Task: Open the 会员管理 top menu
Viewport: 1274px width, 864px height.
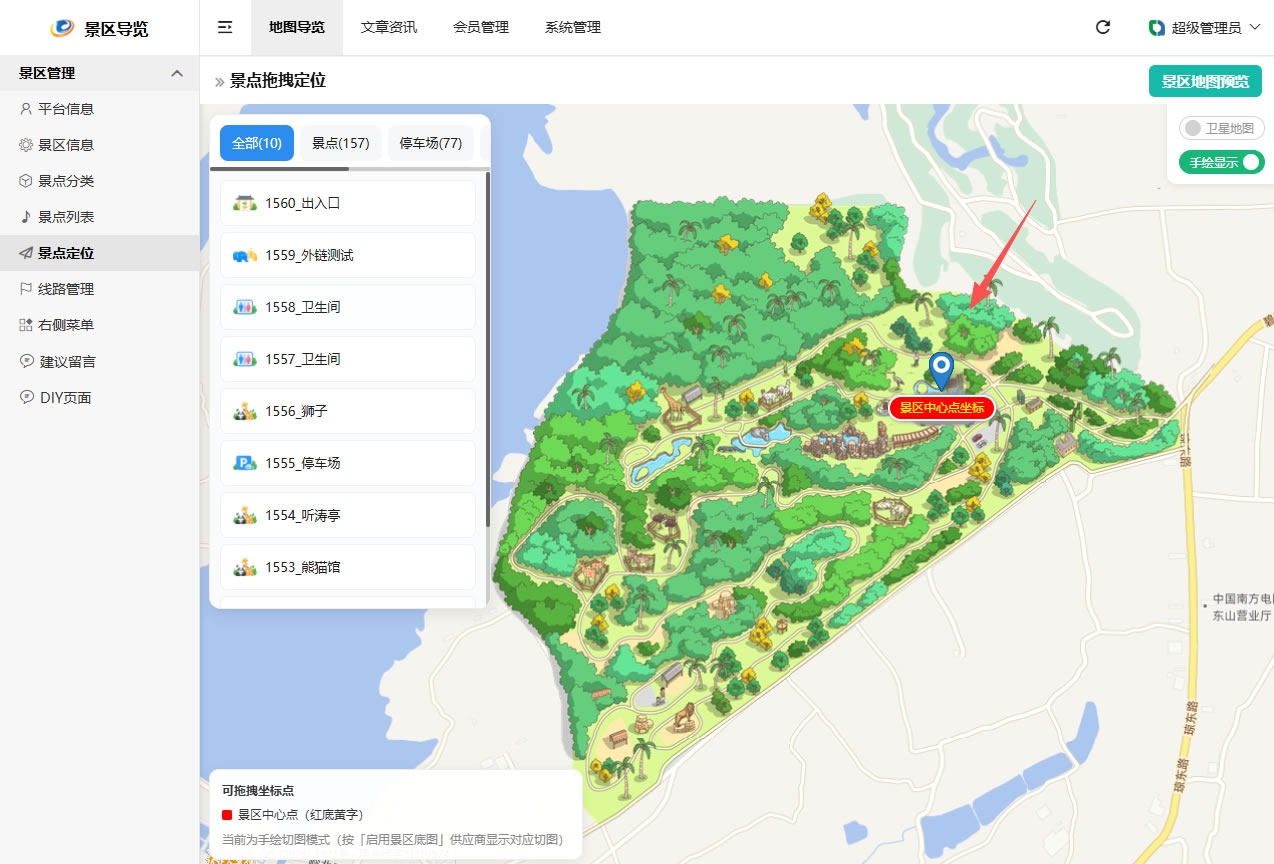Action: tap(481, 27)
